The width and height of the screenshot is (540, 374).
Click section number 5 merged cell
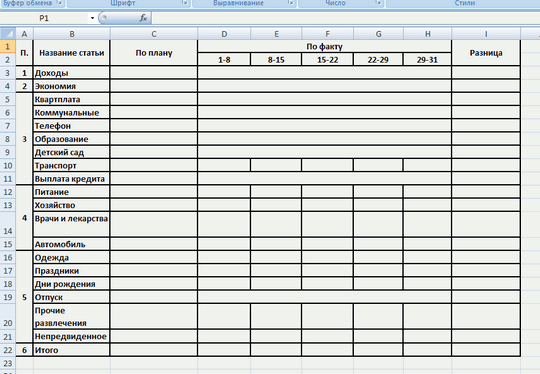click(24, 297)
